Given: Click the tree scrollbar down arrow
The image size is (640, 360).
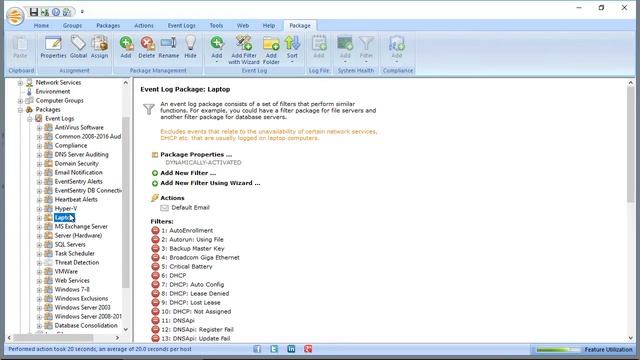Looking at the screenshot, I should 126,329.
